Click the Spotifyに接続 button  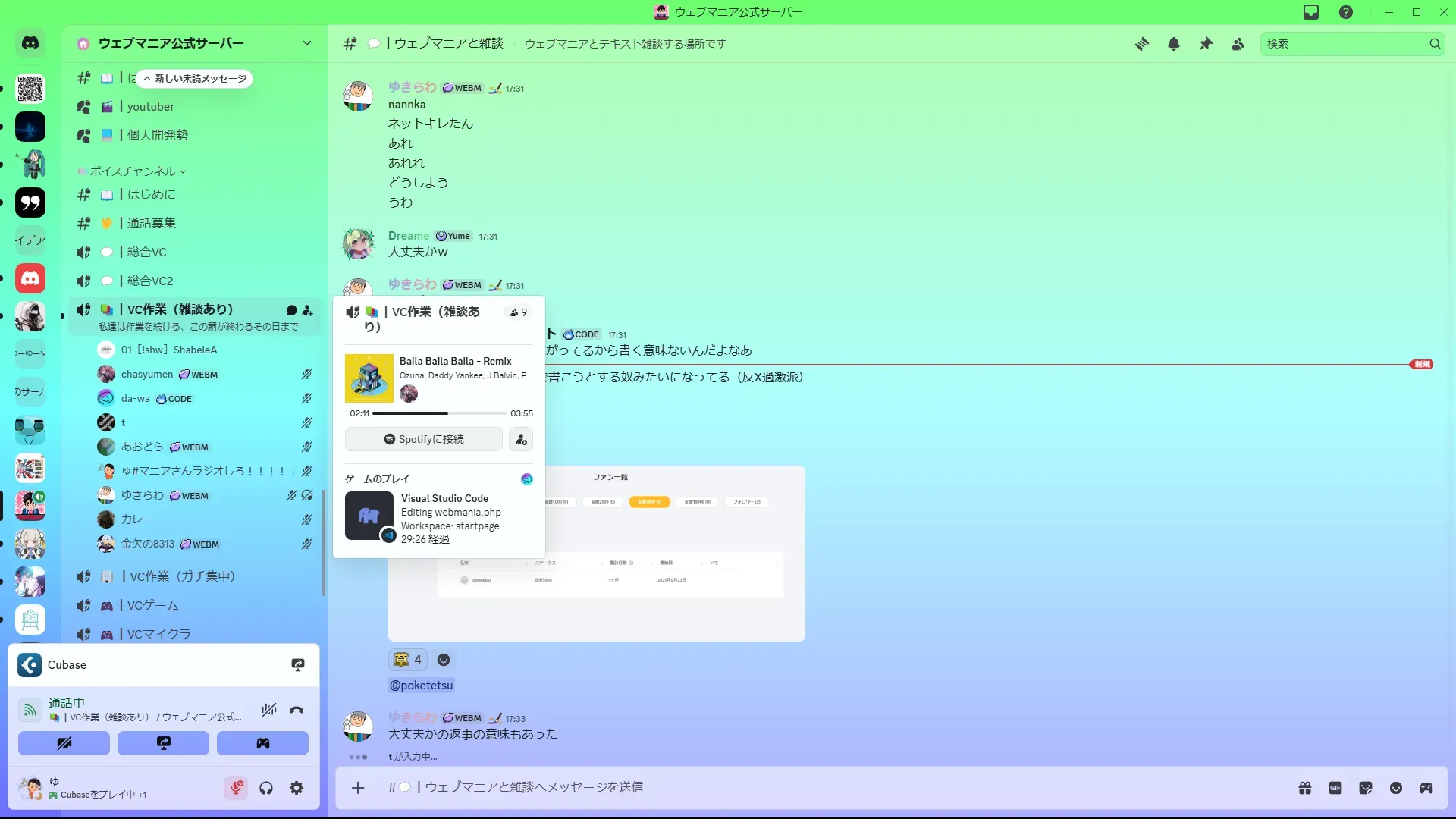pyautogui.click(x=424, y=439)
